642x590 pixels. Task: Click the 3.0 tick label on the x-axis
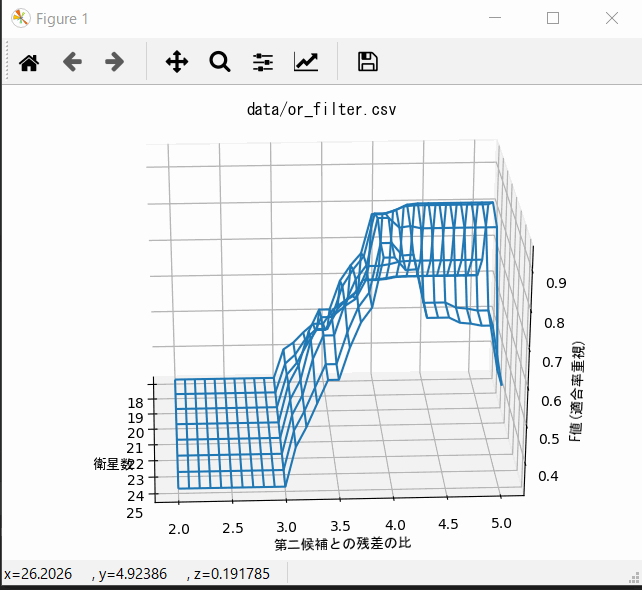(288, 526)
